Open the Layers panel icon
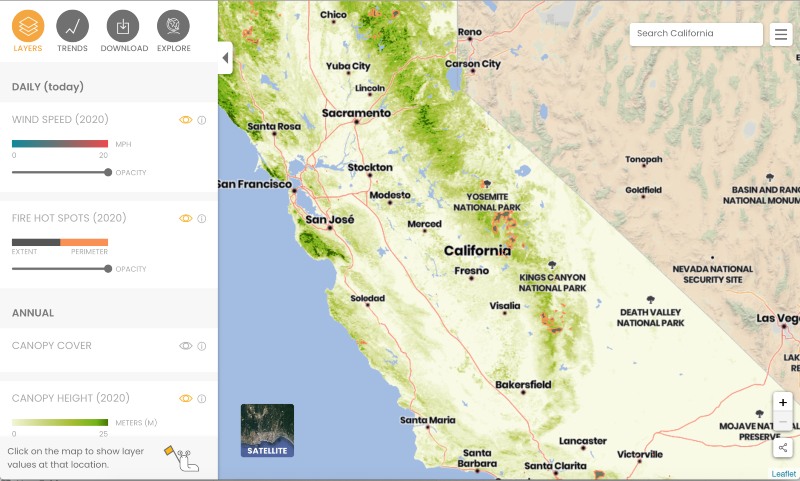This screenshot has width=800, height=481. click(29, 25)
